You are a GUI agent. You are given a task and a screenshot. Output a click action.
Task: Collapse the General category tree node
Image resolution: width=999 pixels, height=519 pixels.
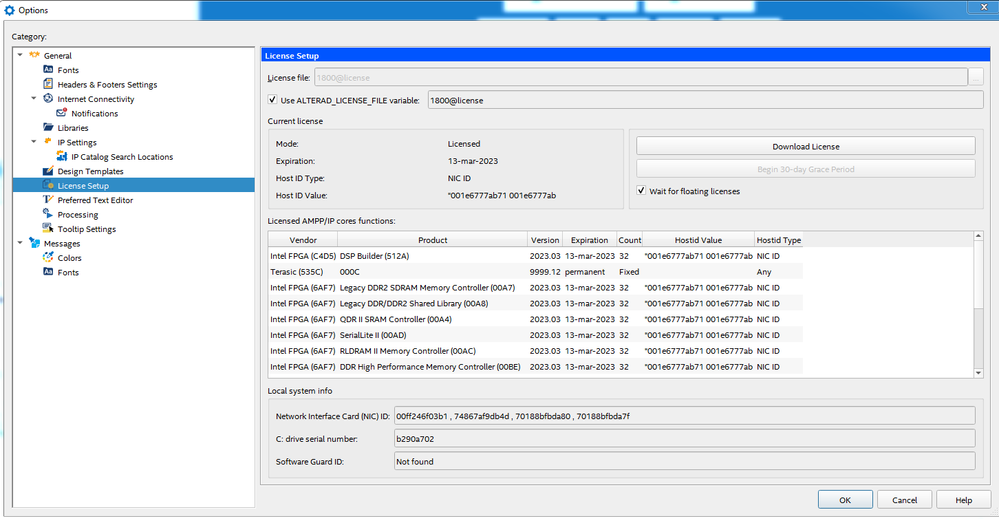(20, 56)
